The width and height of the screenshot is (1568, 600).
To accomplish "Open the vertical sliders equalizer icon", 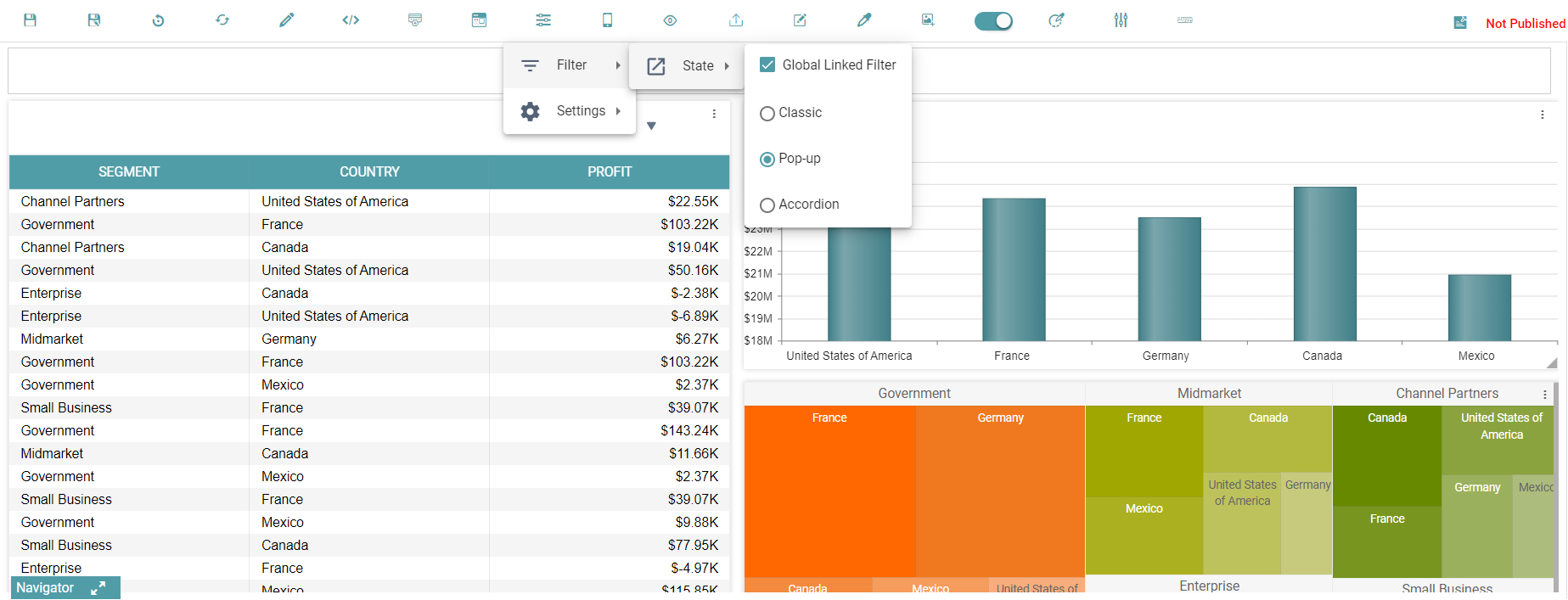I will [x=1121, y=20].
